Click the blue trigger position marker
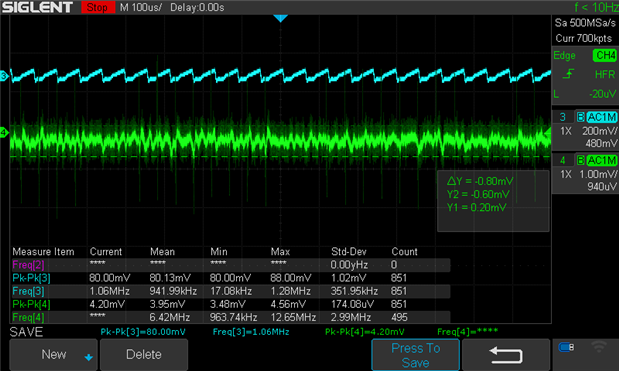This screenshot has width=619, height=371. pyautogui.click(x=280, y=18)
